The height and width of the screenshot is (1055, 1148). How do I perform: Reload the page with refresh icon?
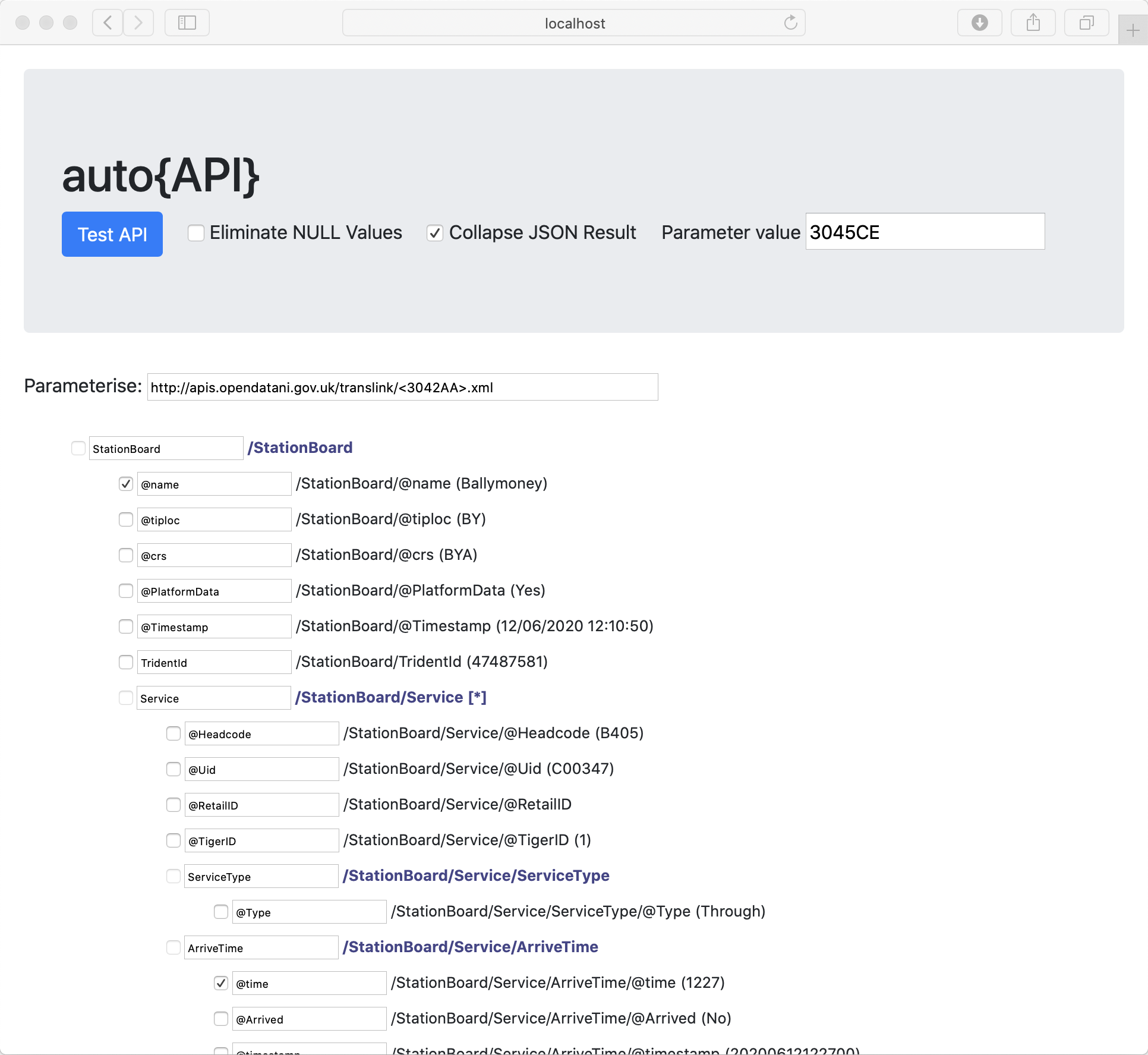790,23
